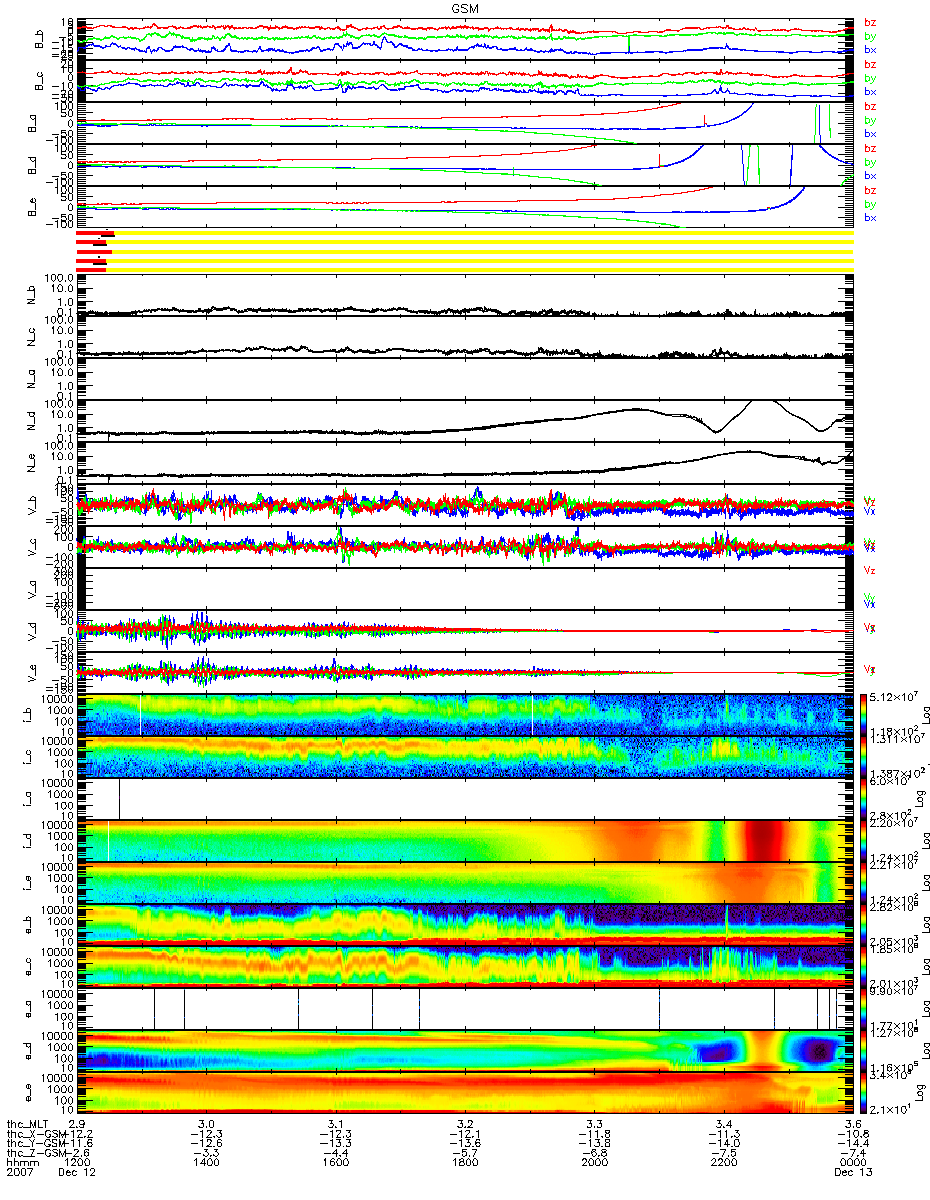Click the thc_Y-GSM footer row label
This screenshot has height=1200, width=930.
[38, 1144]
